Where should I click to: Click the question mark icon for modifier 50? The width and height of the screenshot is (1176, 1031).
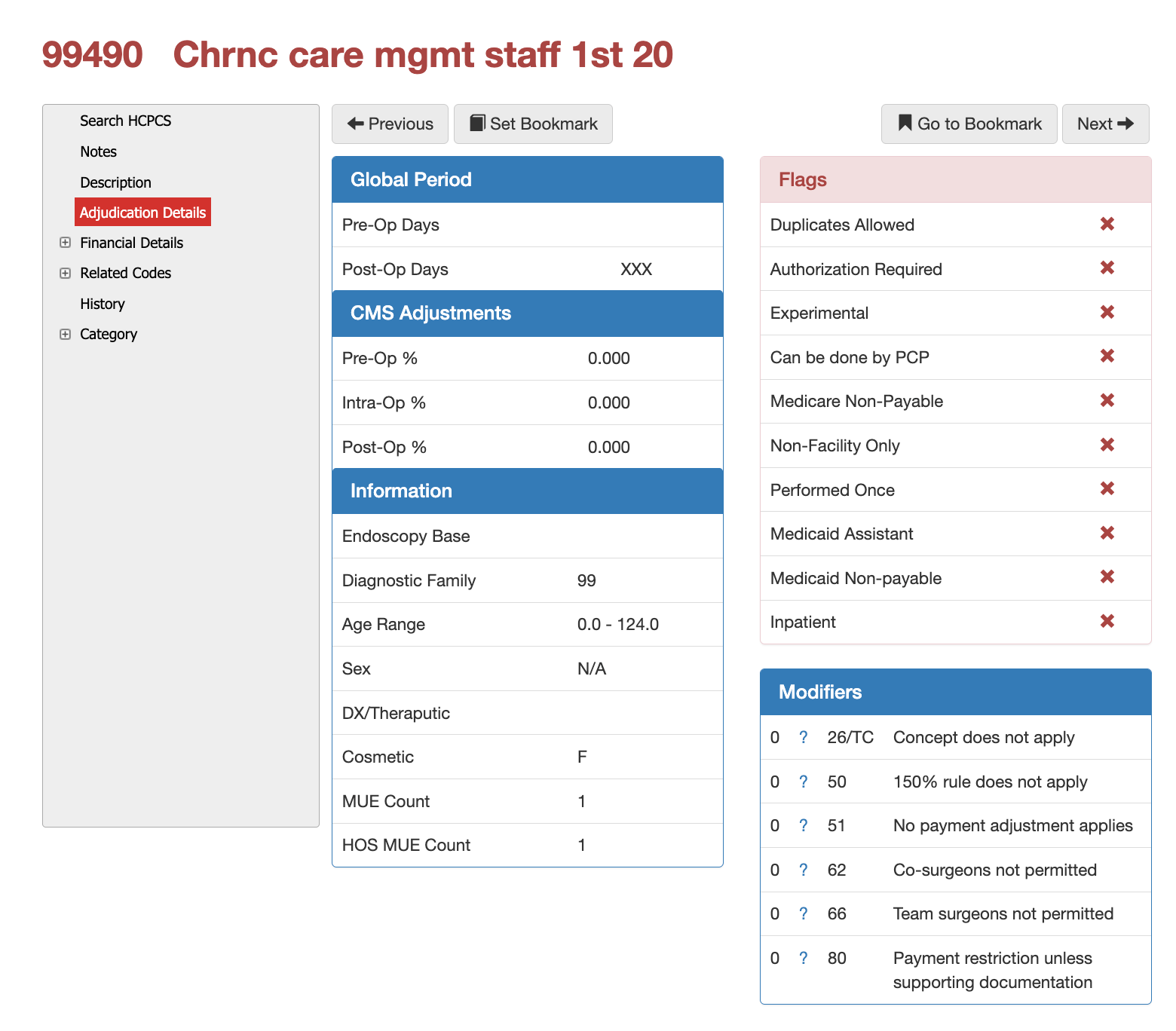(804, 782)
